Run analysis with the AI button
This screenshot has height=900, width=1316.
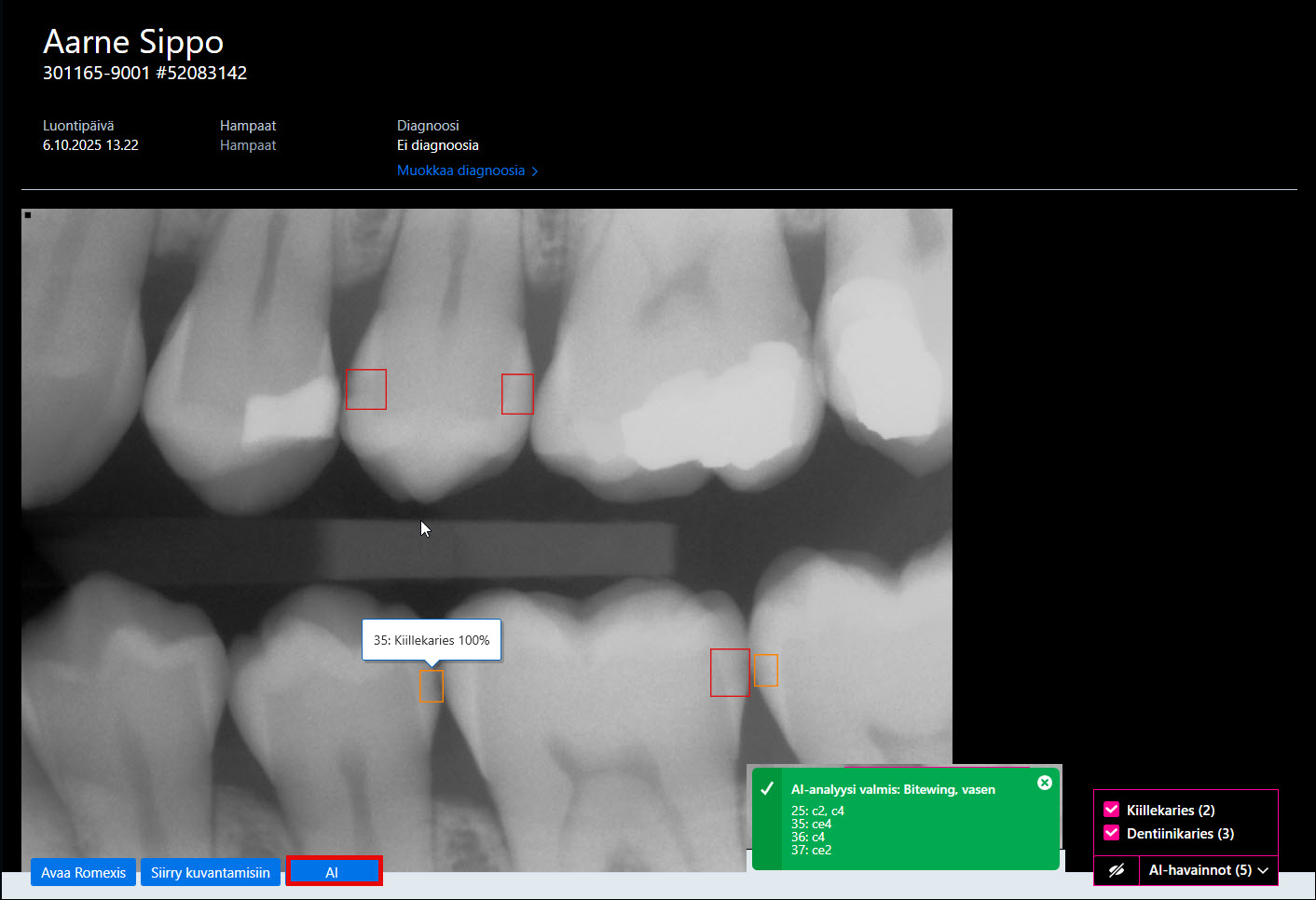(334, 872)
